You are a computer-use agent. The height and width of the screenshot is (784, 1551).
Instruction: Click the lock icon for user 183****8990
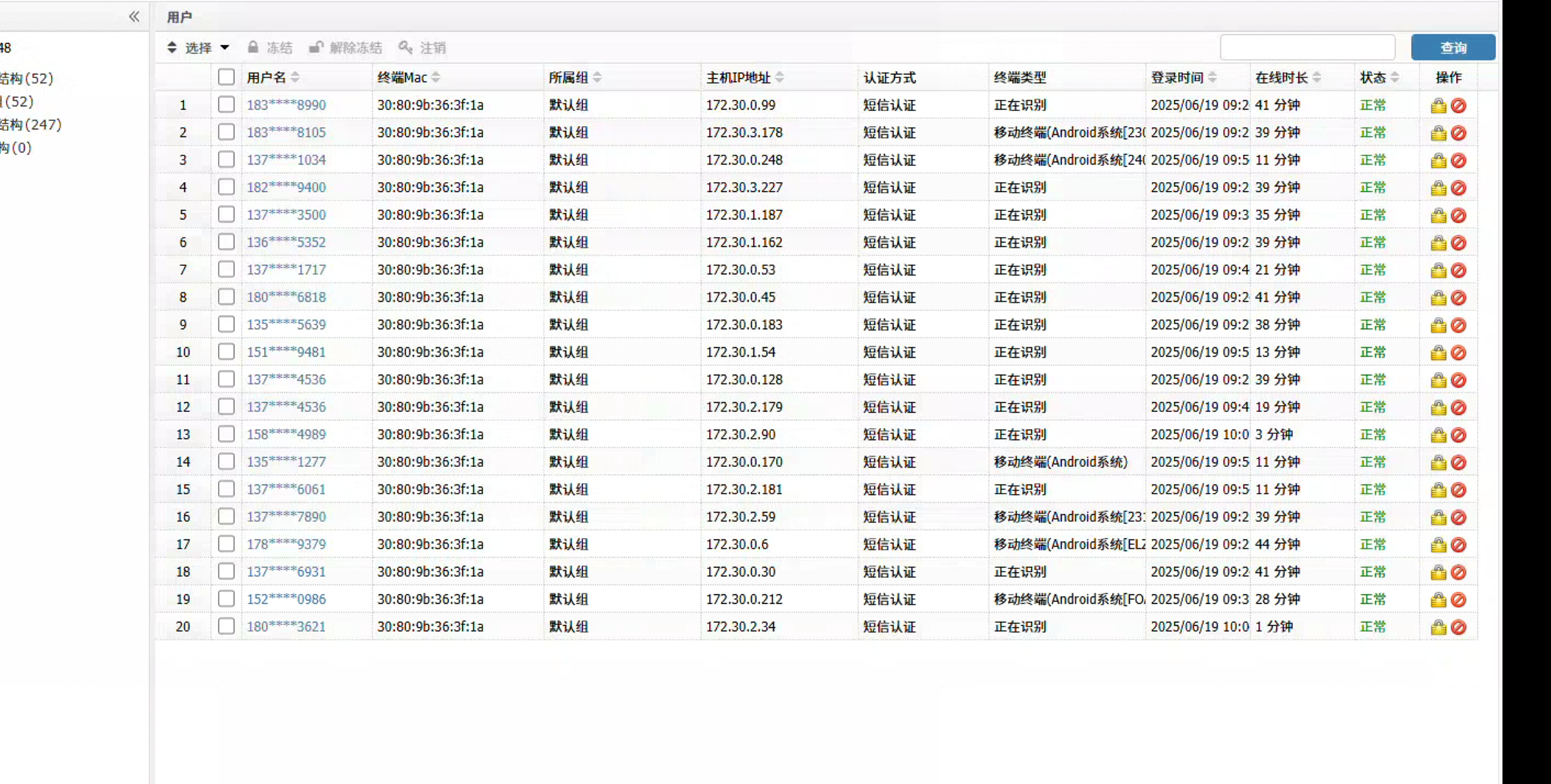pos(1438,106)
